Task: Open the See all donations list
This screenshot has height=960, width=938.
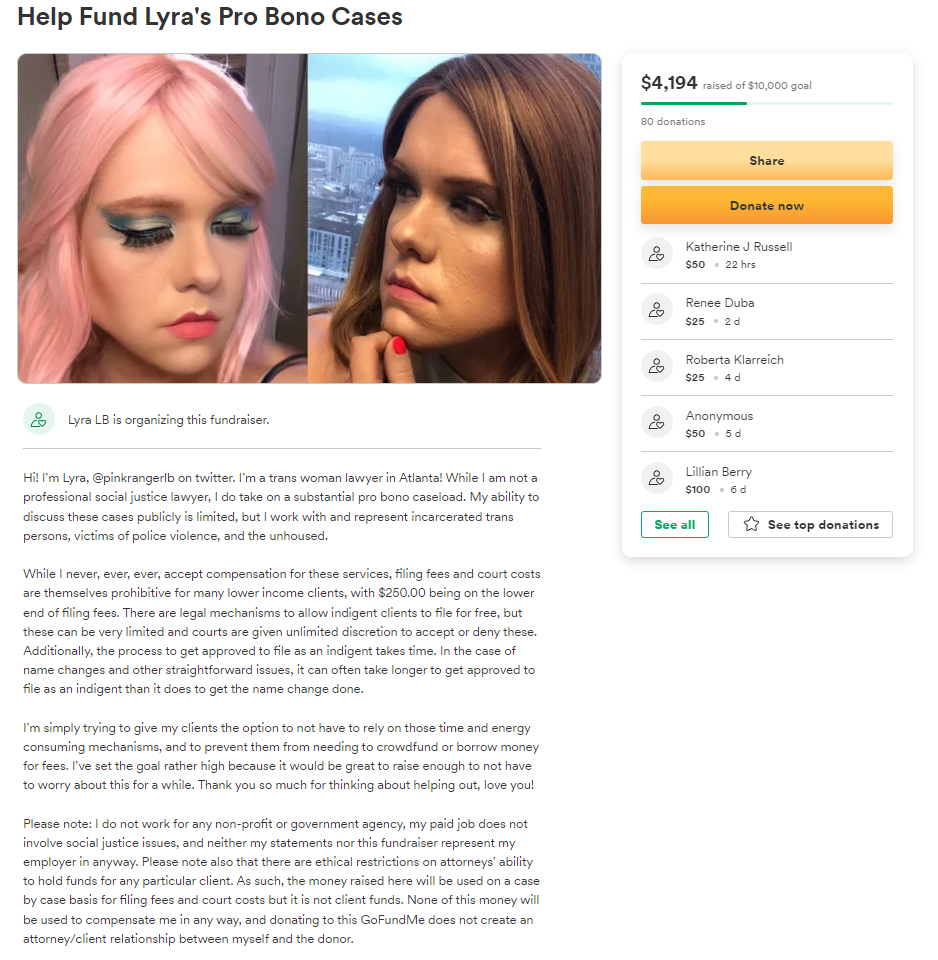Action: click(675, 525)
